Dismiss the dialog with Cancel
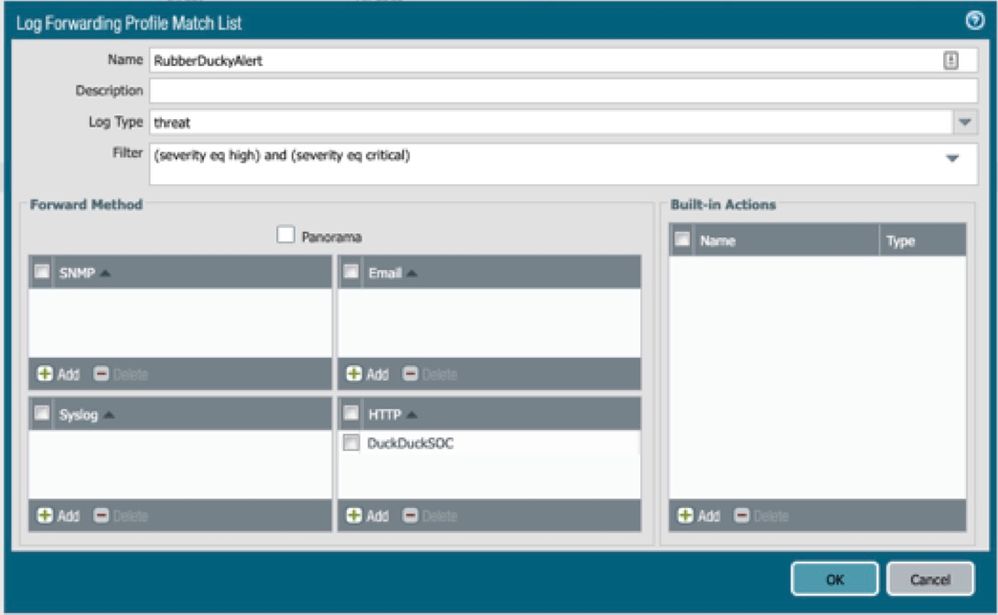Viewport: 998px width, 615px height. (x=930, y=579)
